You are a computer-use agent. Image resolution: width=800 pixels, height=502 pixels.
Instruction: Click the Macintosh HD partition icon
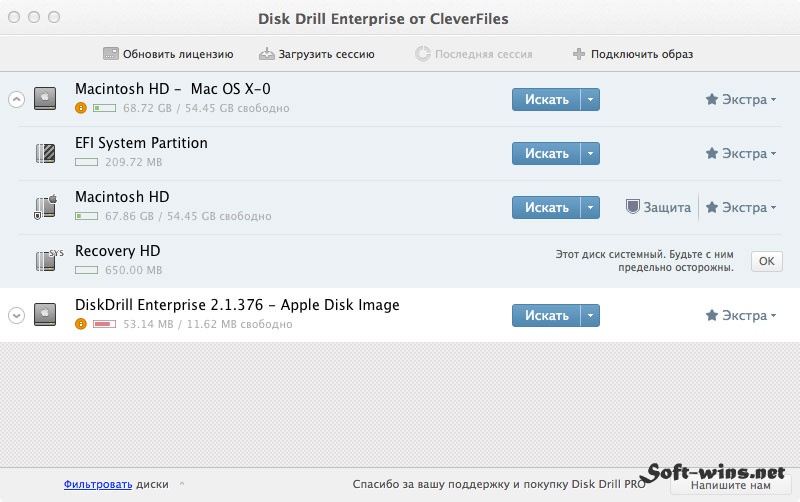pos(45,207)
